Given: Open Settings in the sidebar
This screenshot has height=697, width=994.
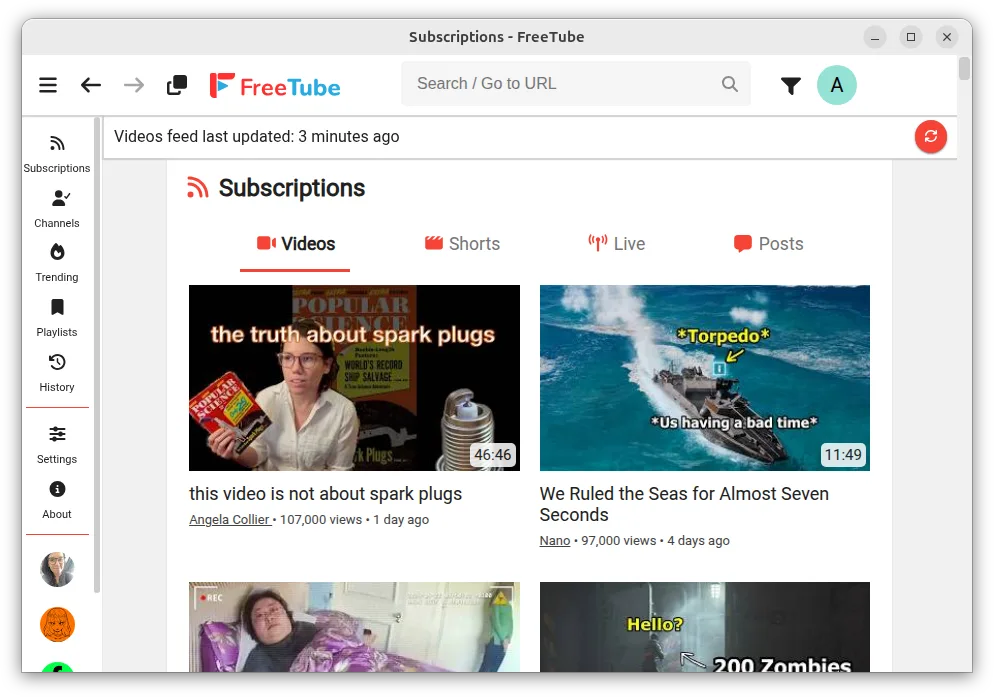Looking at the screenshot, I should pos(57,445).
